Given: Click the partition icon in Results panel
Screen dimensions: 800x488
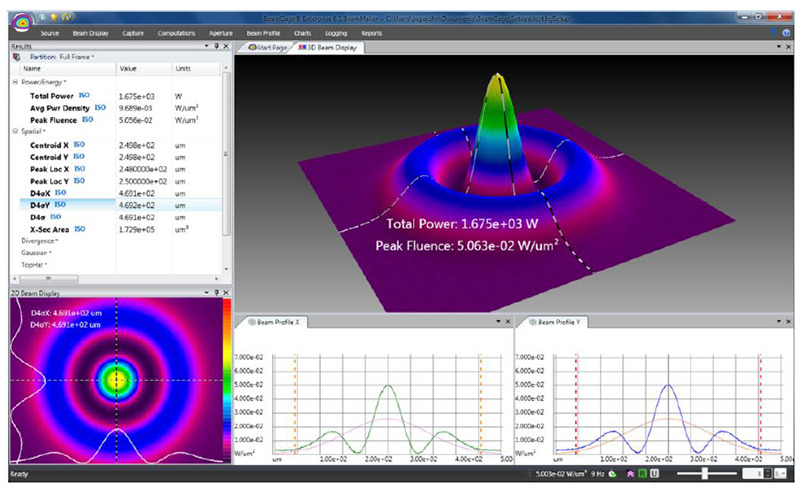Looking at the screenshot, I should tap(16, 57).
